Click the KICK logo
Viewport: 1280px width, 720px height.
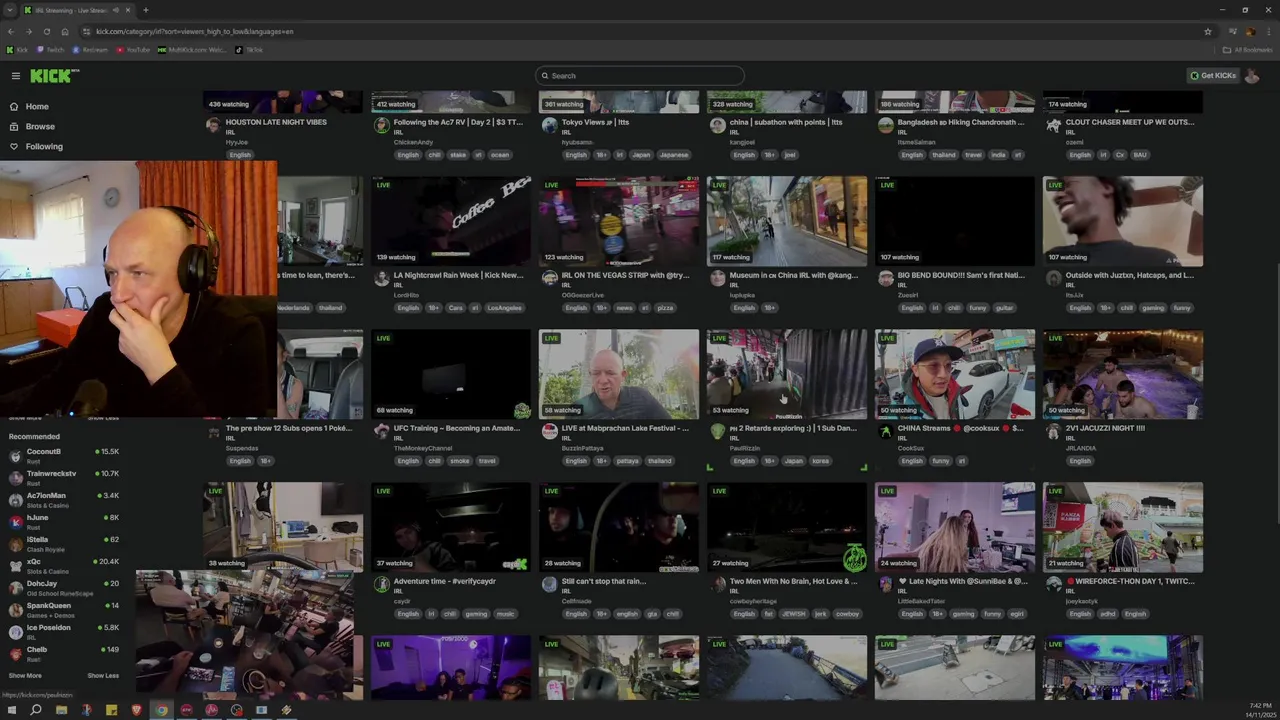tap(54, 76)
